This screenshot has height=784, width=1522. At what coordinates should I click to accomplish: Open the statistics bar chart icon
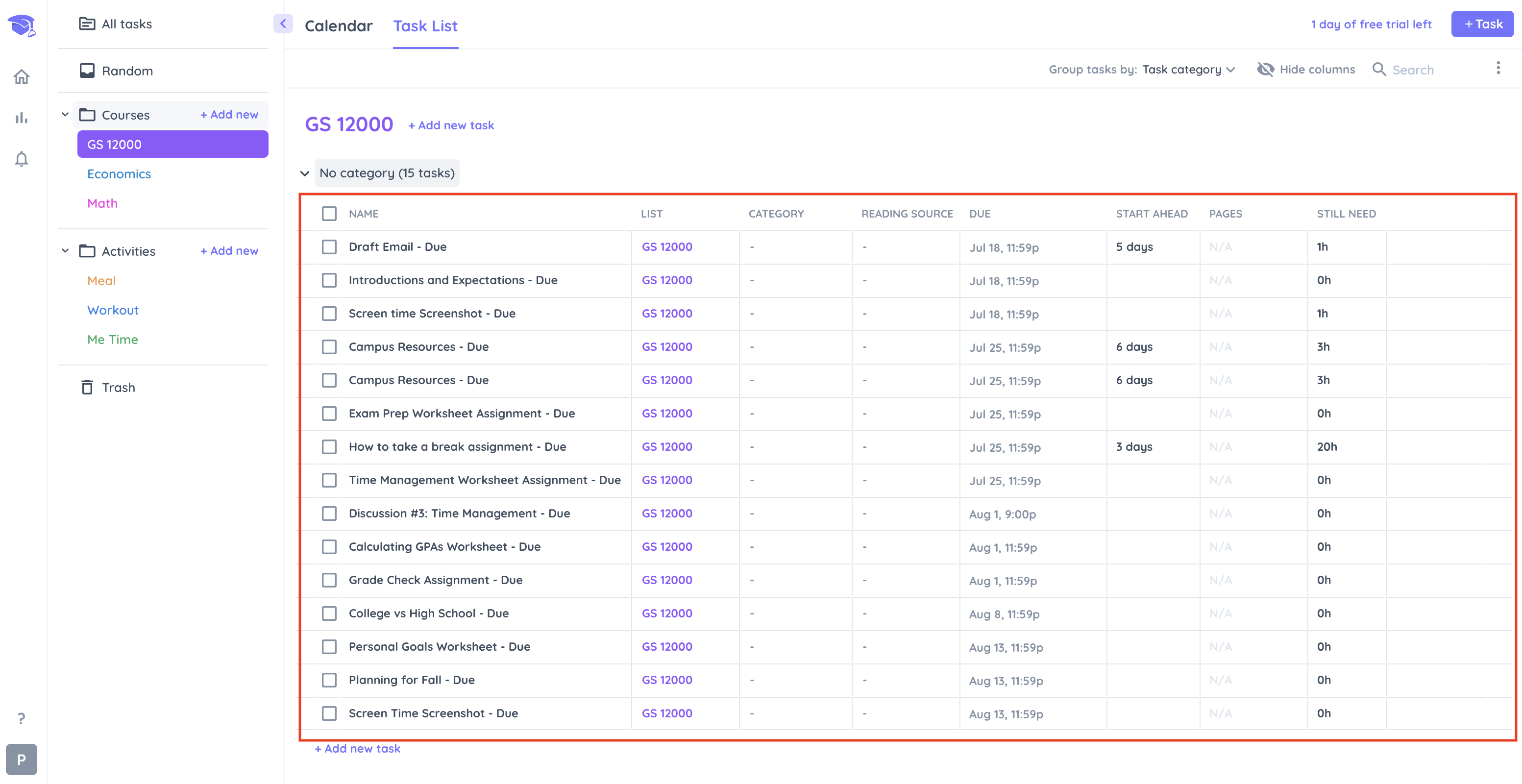pyautogui.click(x=22, y=118)
